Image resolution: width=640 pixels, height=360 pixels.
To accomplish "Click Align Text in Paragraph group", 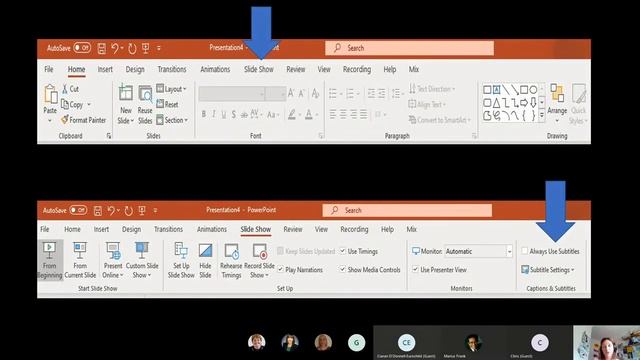I will [x=427, y=104].
